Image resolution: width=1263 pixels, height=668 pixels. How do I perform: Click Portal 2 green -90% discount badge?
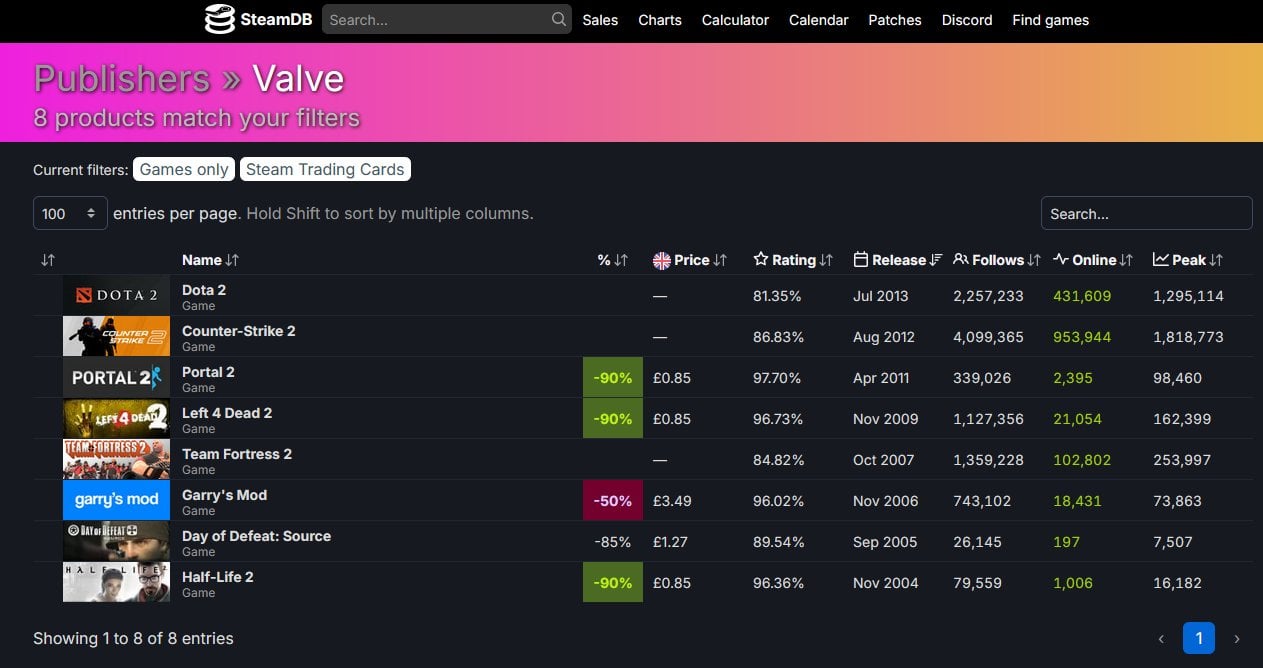[x=612, y=378]
